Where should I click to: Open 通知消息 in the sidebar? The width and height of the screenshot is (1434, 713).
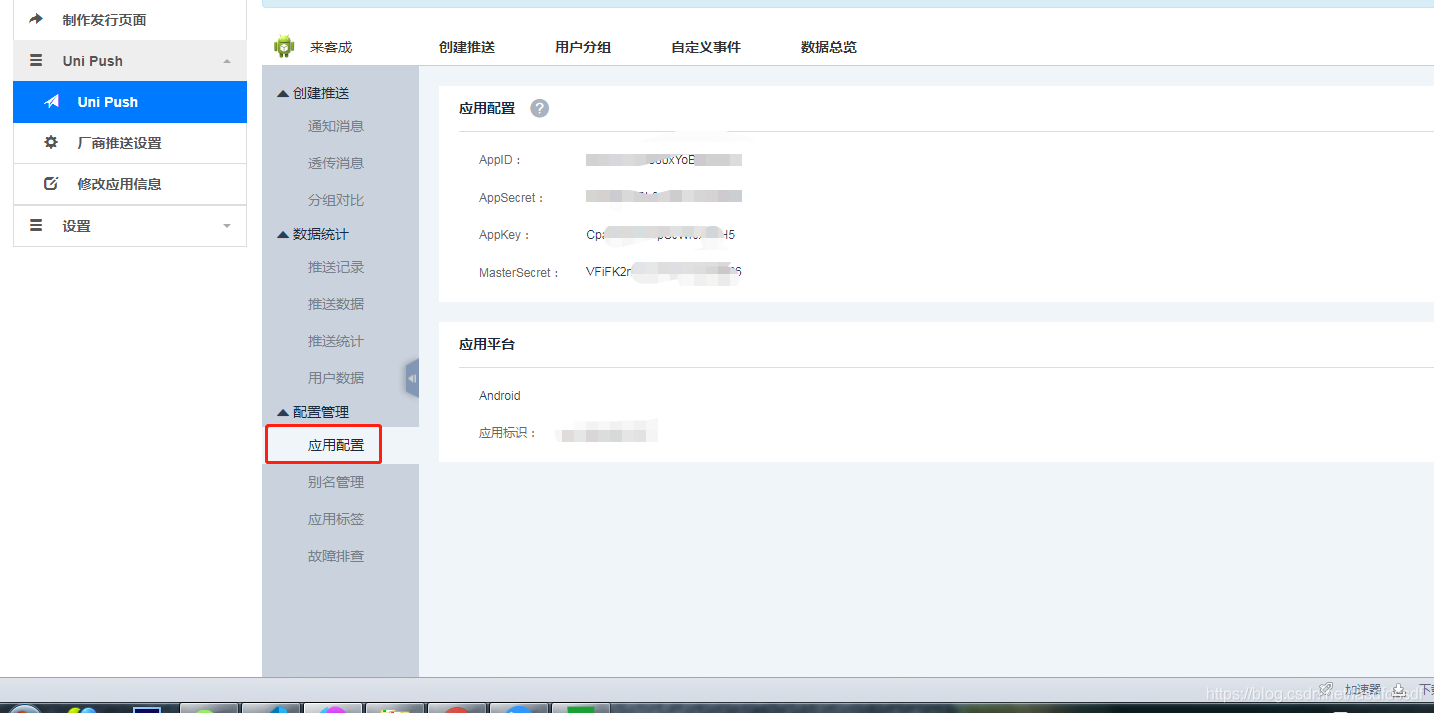(x=336, y=126)
